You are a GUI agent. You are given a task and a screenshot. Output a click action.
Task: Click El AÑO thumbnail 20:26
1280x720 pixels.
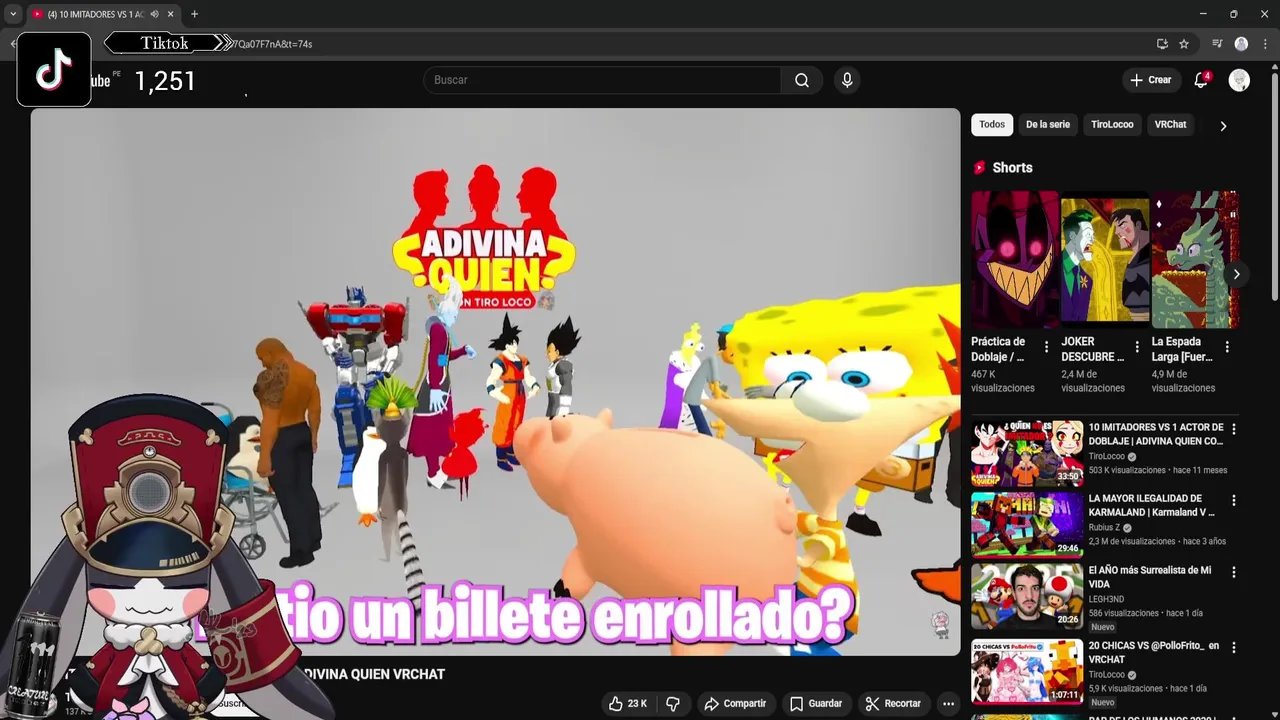point(1027,596)
